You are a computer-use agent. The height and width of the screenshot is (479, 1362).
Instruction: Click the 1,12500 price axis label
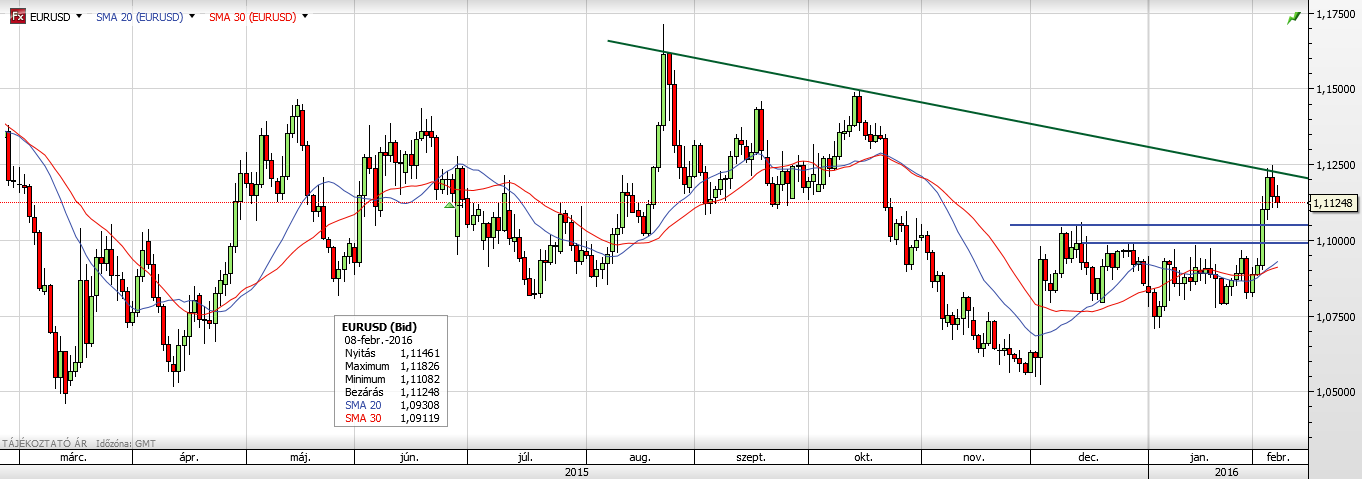click(x=1336, y=165)
